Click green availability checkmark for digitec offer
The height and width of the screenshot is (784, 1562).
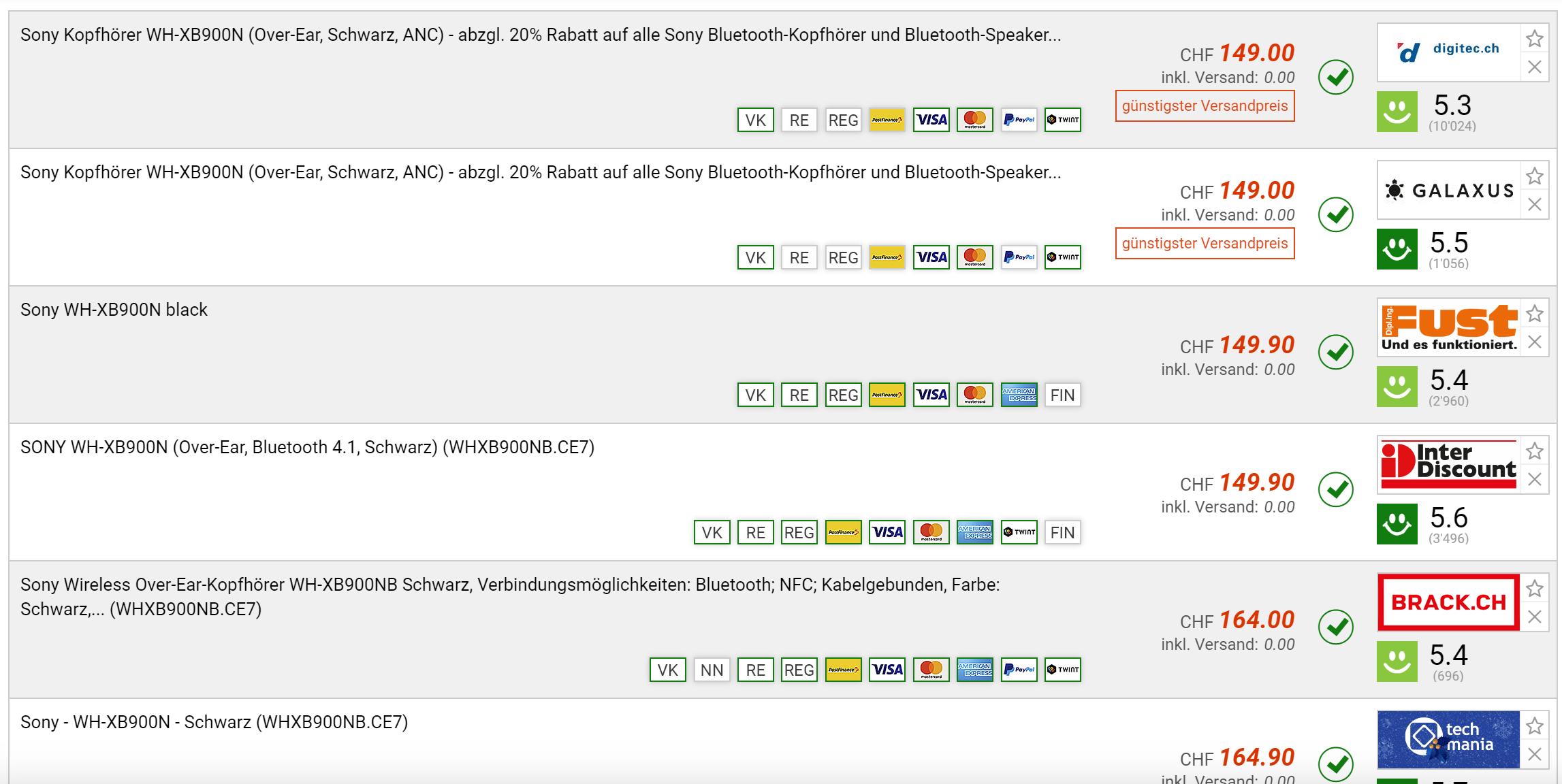[x=1335, y=77]
